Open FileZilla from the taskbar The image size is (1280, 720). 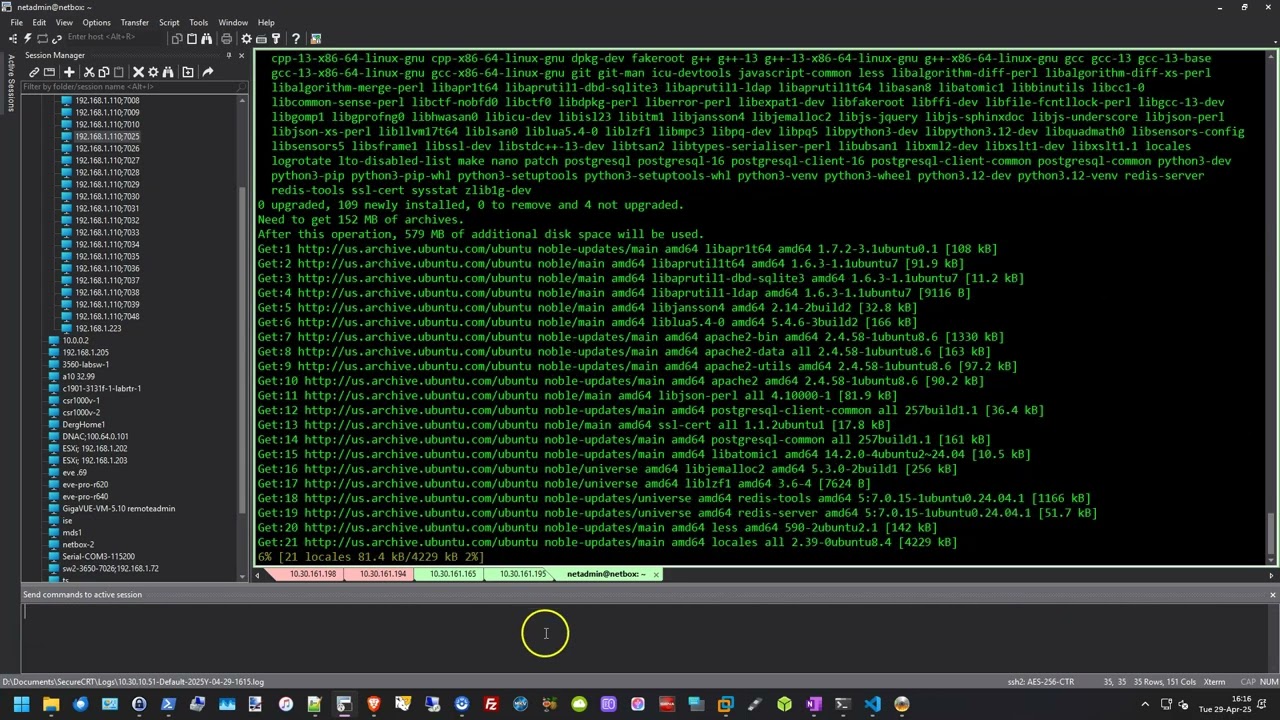coord(491,704)
